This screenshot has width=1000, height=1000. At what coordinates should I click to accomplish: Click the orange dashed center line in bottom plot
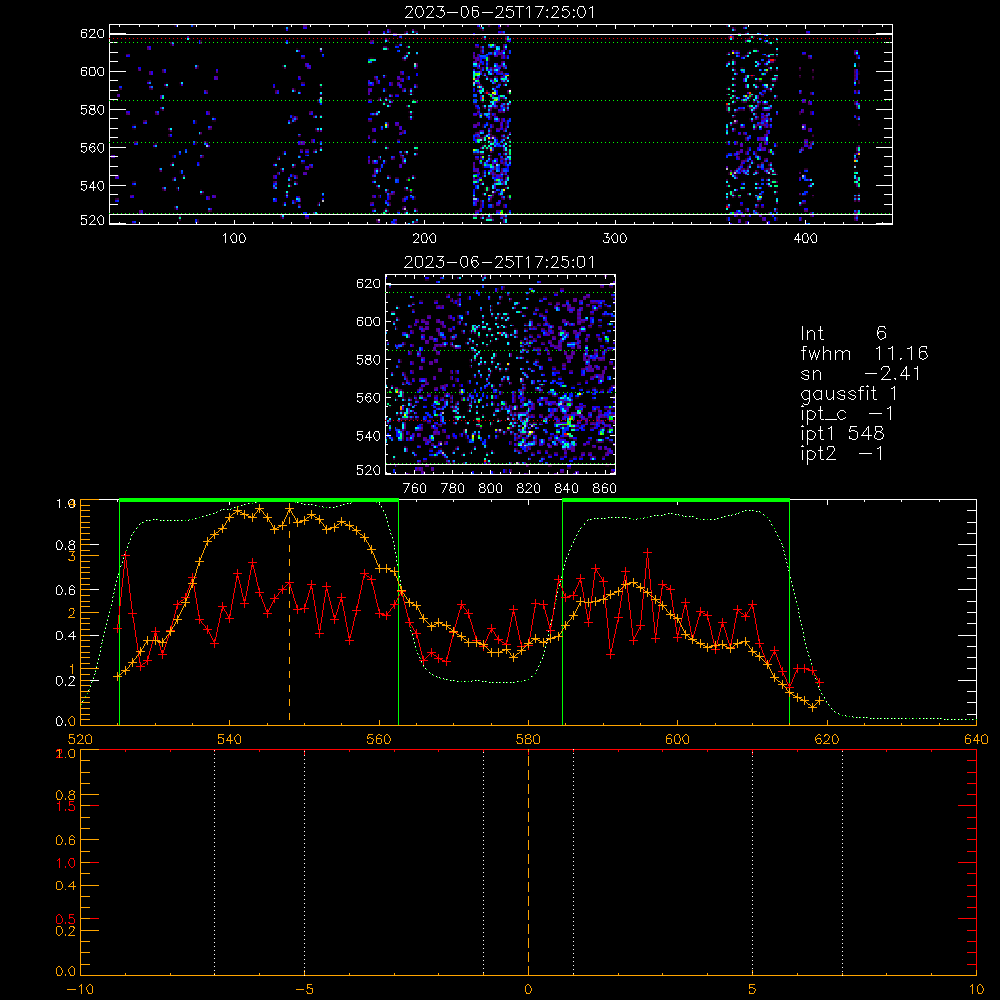pos(528,861)
